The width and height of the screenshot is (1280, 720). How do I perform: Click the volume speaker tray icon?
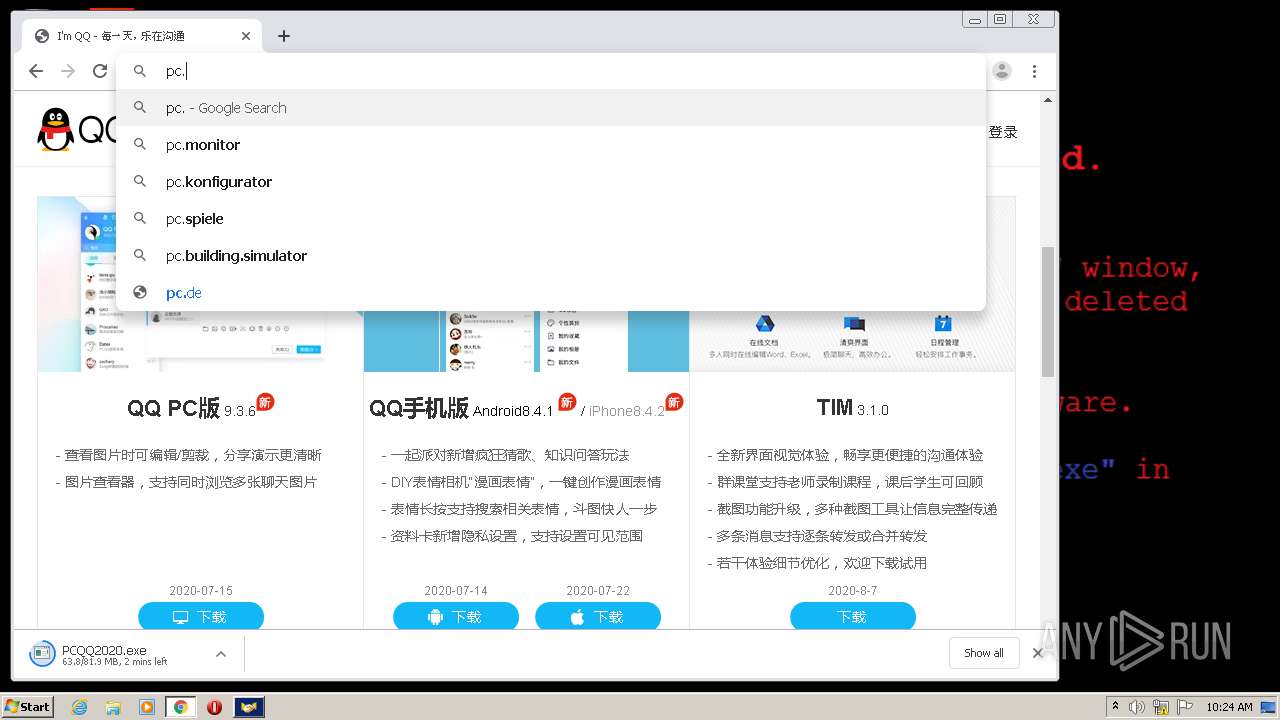coord(1137,707)
